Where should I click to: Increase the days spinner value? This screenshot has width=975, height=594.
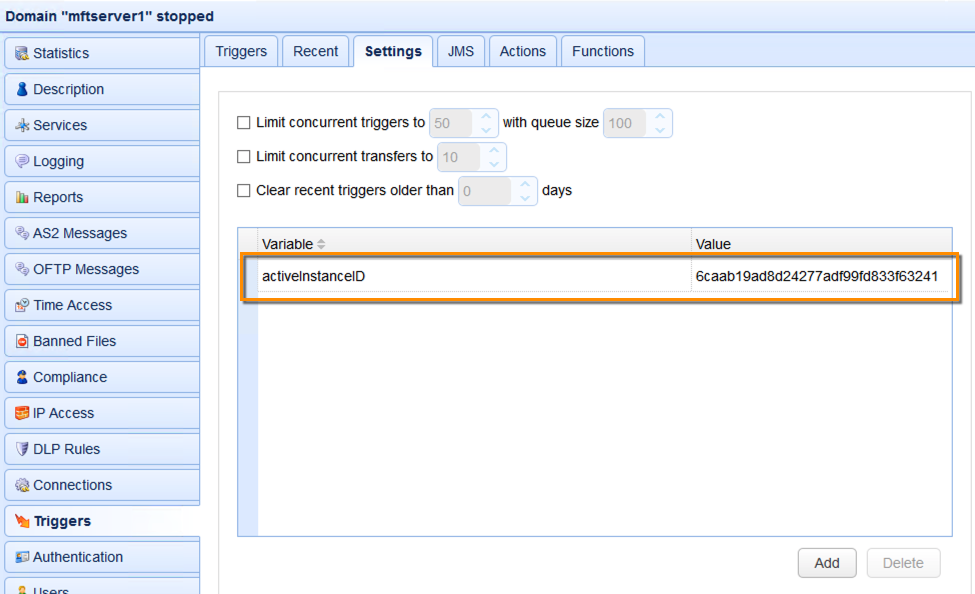pos(525,184)
